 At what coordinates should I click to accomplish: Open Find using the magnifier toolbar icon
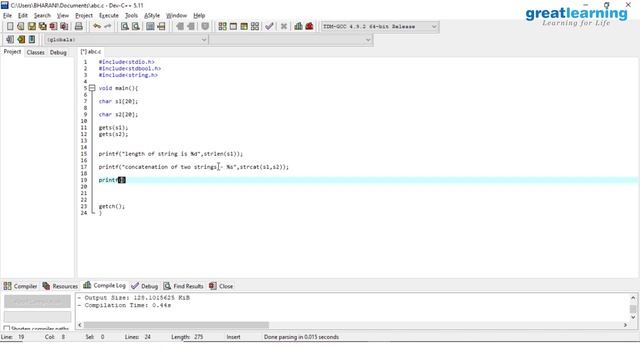point(124,27)
